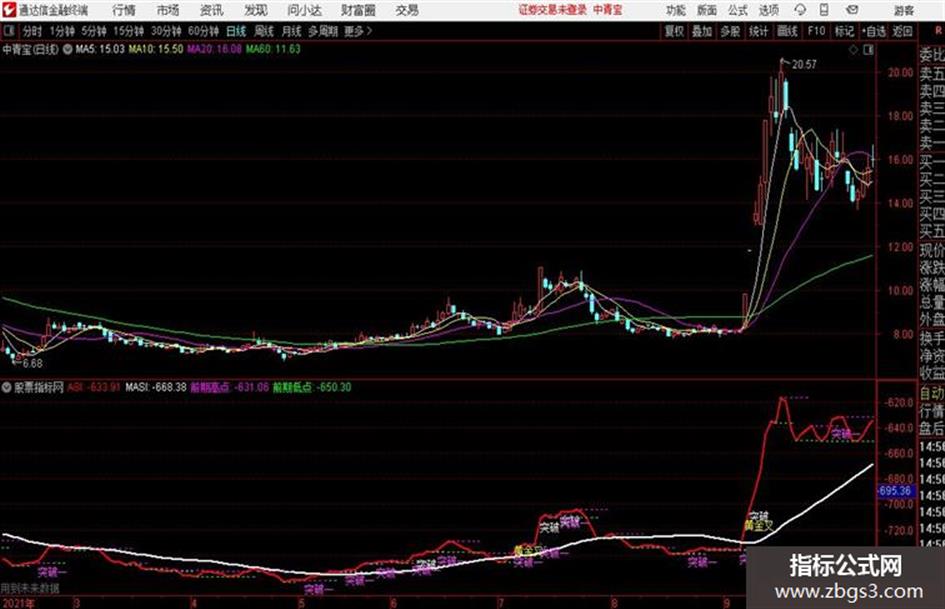Click the 用到未来数据 notice text
Screen dimensions: 945x609
click(30, 588)
